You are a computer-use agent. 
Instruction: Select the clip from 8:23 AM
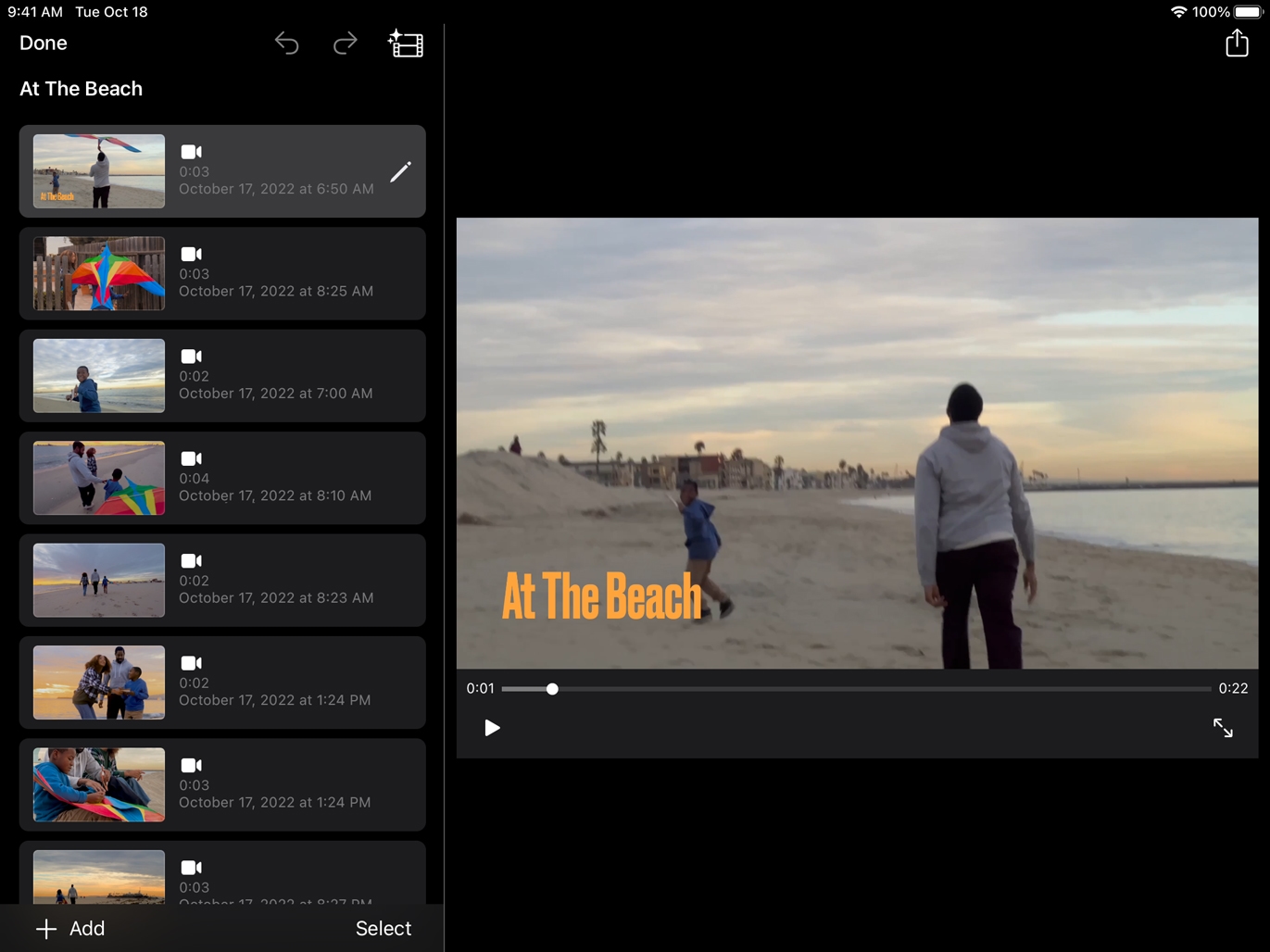pyautogui.click(x=222, y=581)
